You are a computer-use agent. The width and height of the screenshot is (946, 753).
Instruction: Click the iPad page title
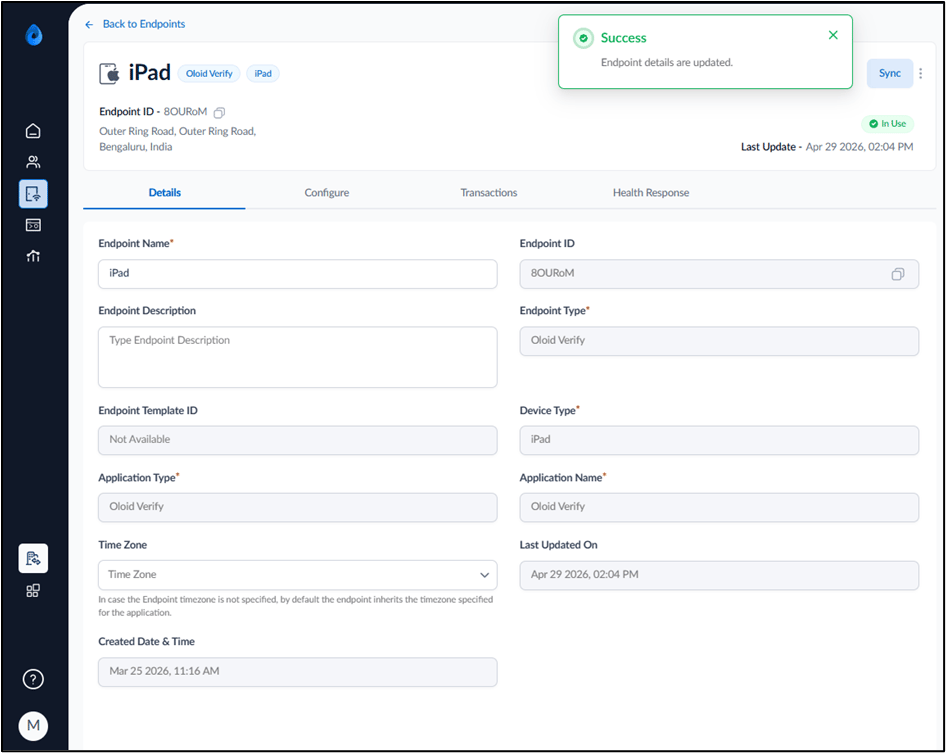pos(150,73)
